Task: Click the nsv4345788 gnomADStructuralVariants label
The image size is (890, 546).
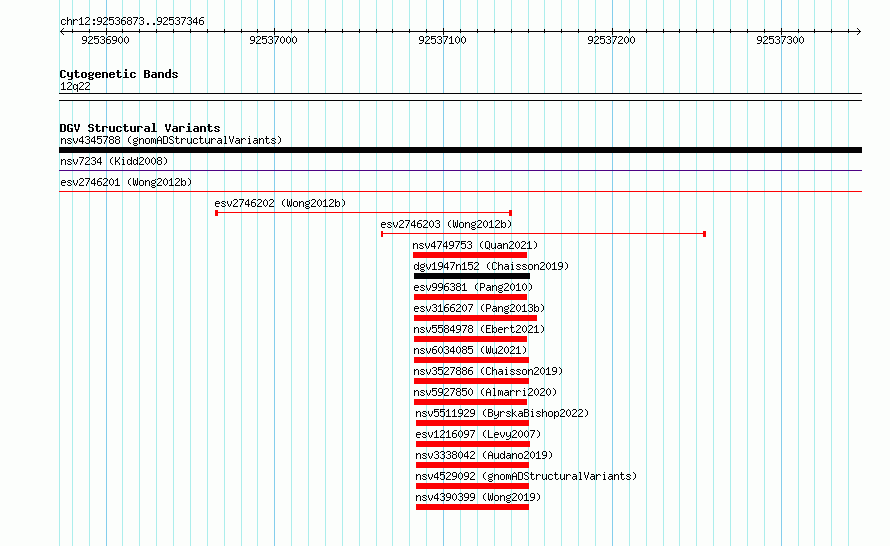Action: click(171, 140)
